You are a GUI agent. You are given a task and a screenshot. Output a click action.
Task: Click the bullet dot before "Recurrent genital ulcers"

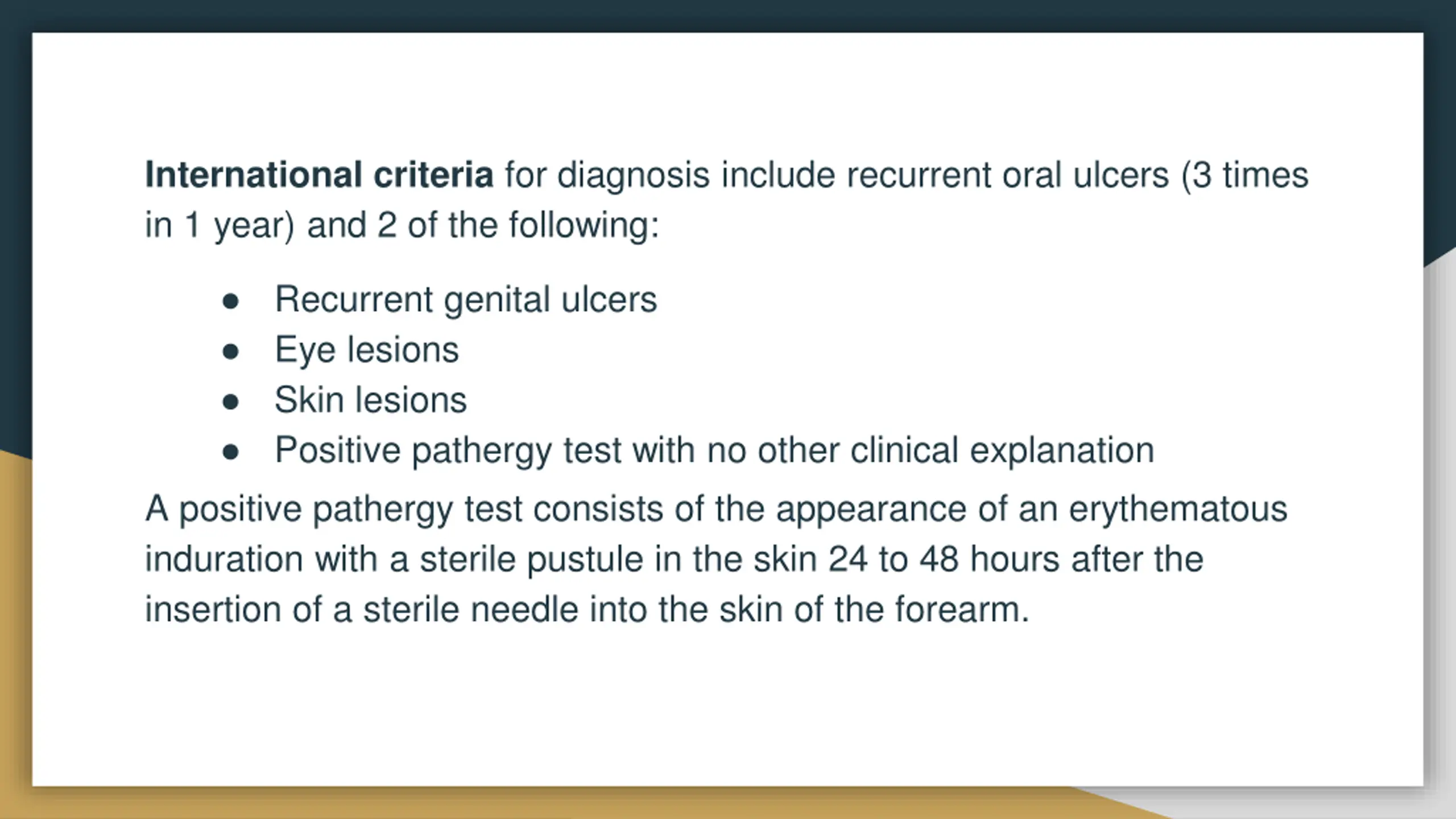click(x=230, y=301)
